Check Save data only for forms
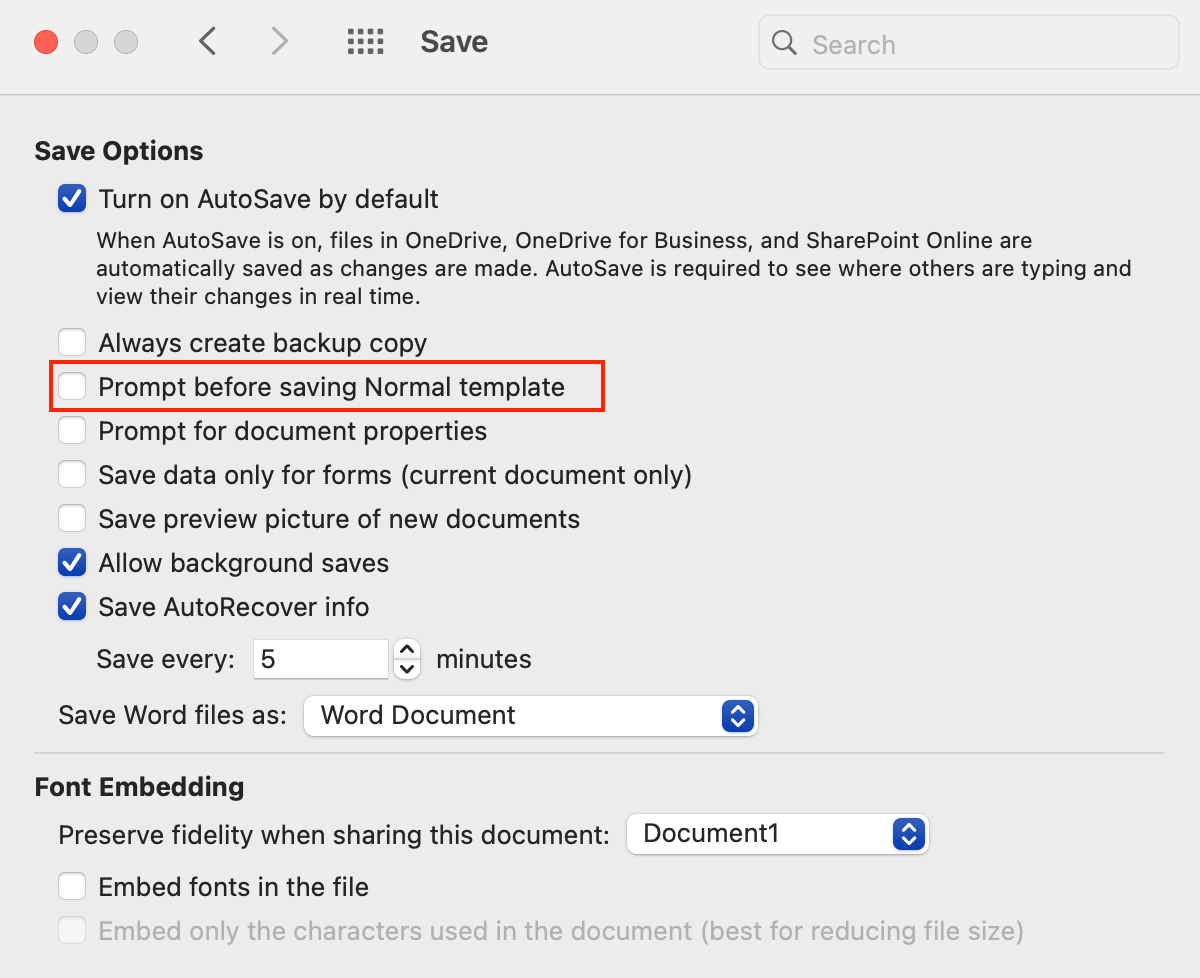1200x978 pixels. coord(72,475)
